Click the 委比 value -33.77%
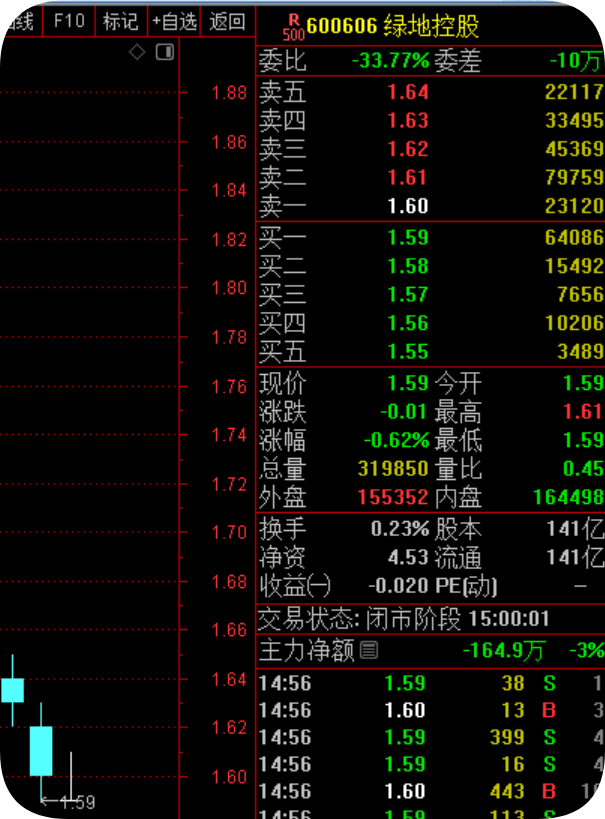This screenshot has height=819, width=605. click(390, 61)
